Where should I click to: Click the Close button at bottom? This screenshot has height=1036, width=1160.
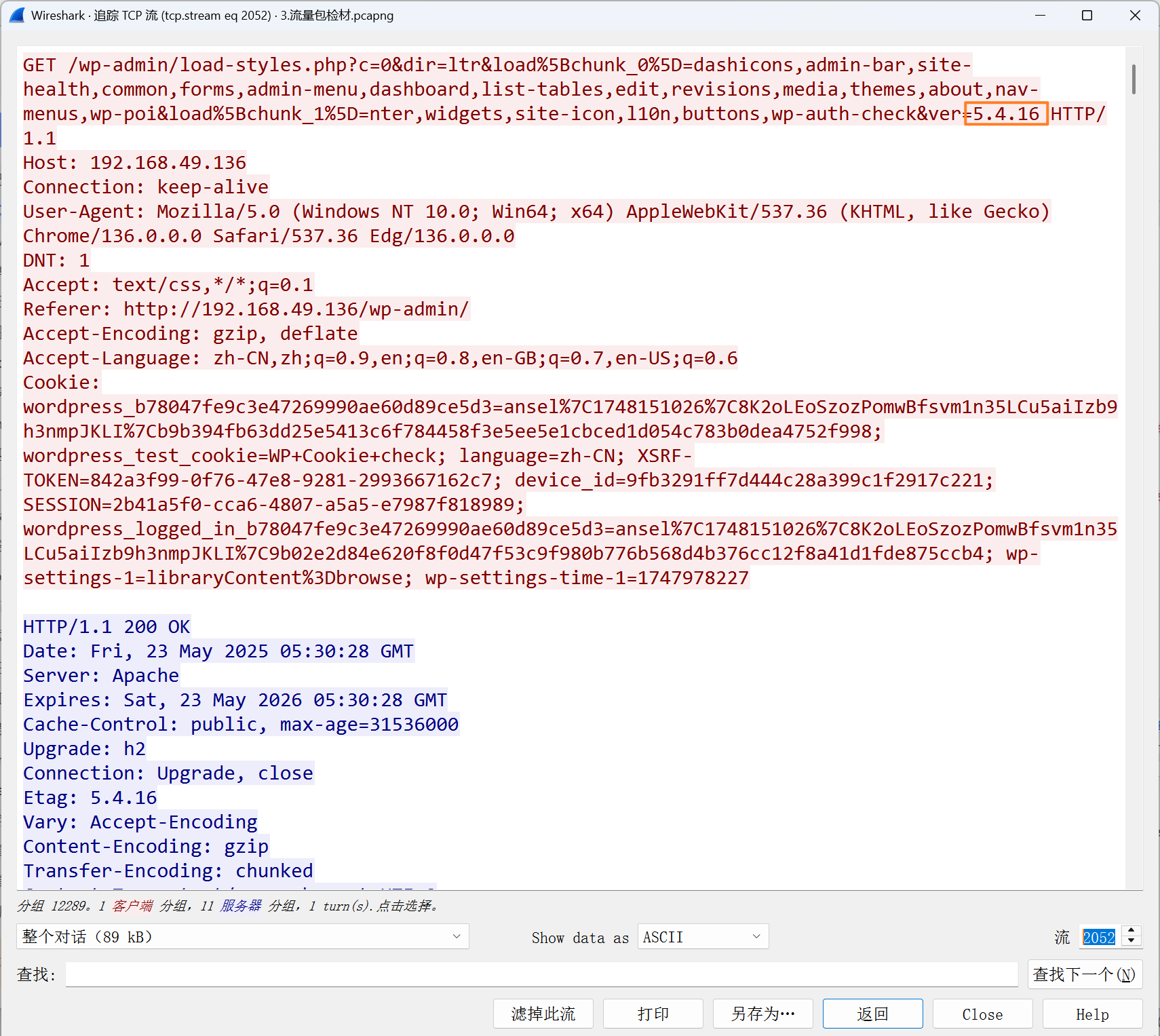(983, 1014)
